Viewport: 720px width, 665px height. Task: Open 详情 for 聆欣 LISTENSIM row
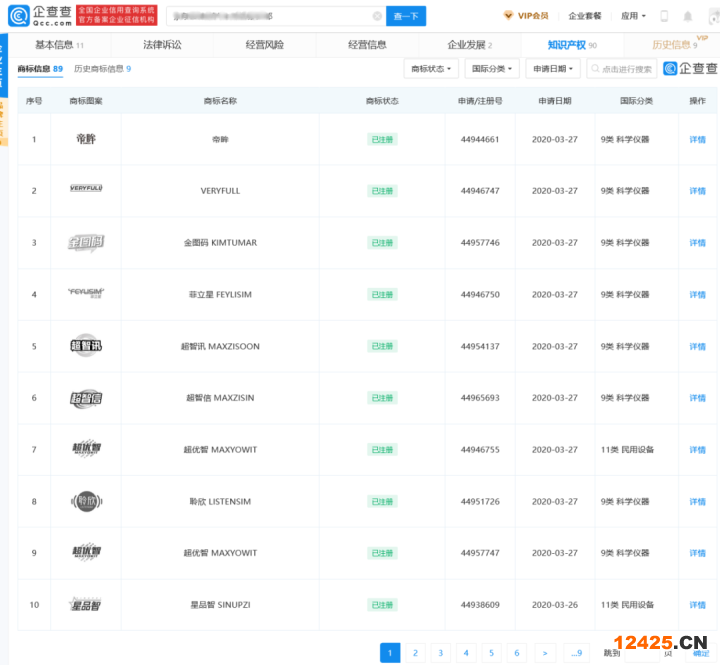click(x=697, y=502)
